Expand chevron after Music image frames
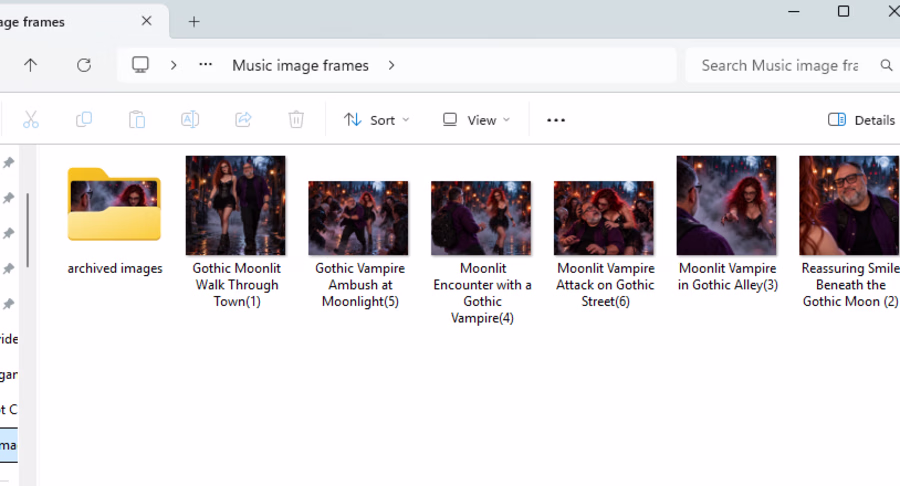This screenshot has width=900, height=486. 391,65
